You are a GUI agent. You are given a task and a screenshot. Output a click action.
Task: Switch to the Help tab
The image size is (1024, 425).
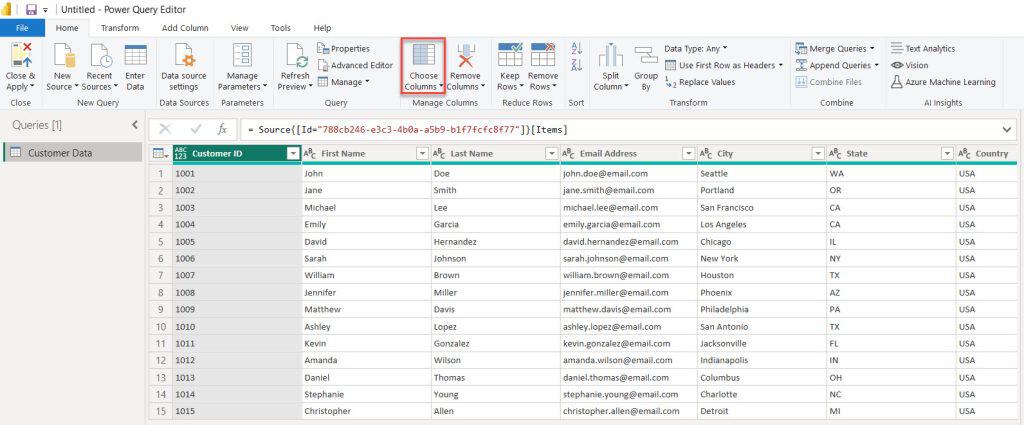322,28
